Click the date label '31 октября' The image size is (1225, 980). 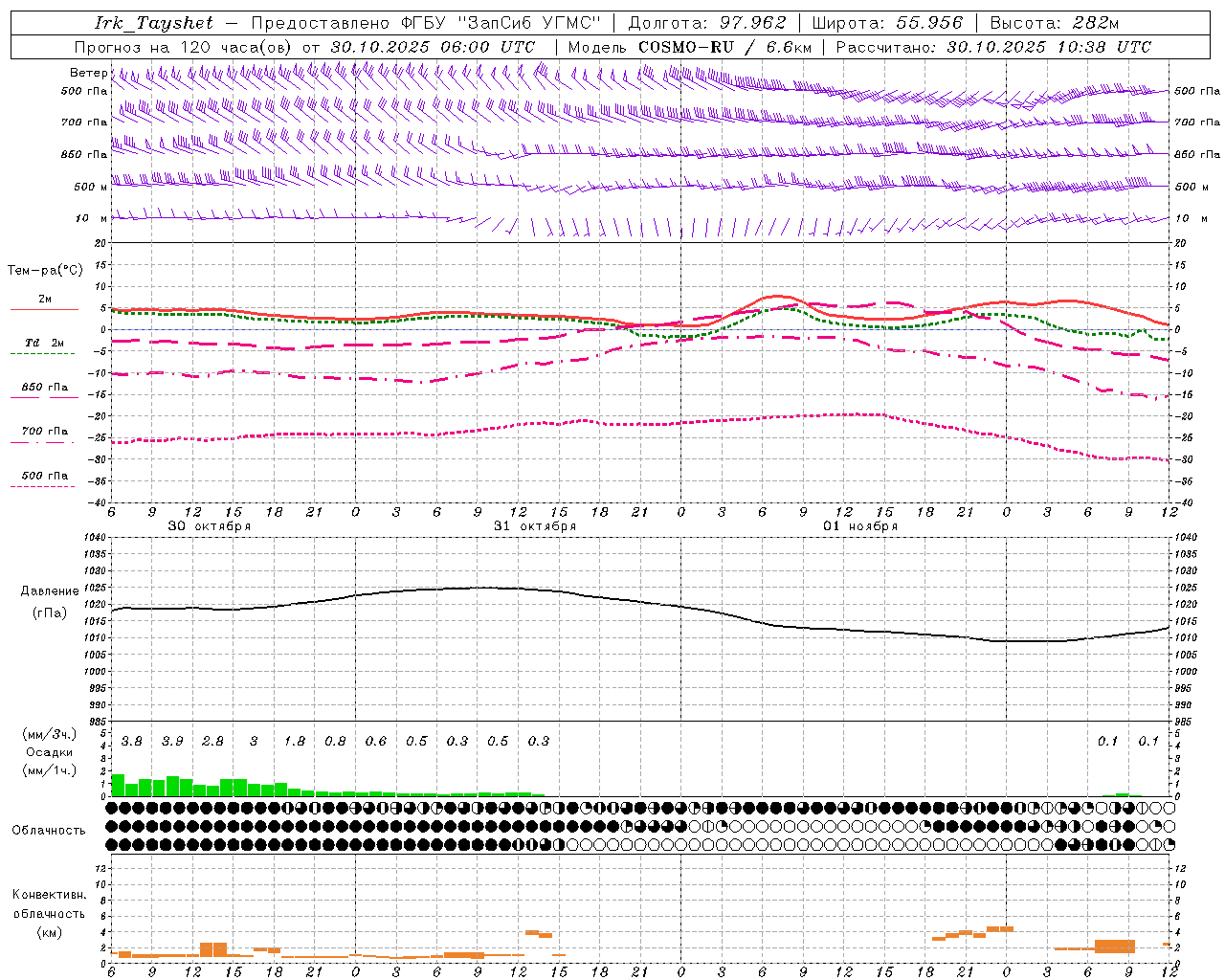pos(535,526)
